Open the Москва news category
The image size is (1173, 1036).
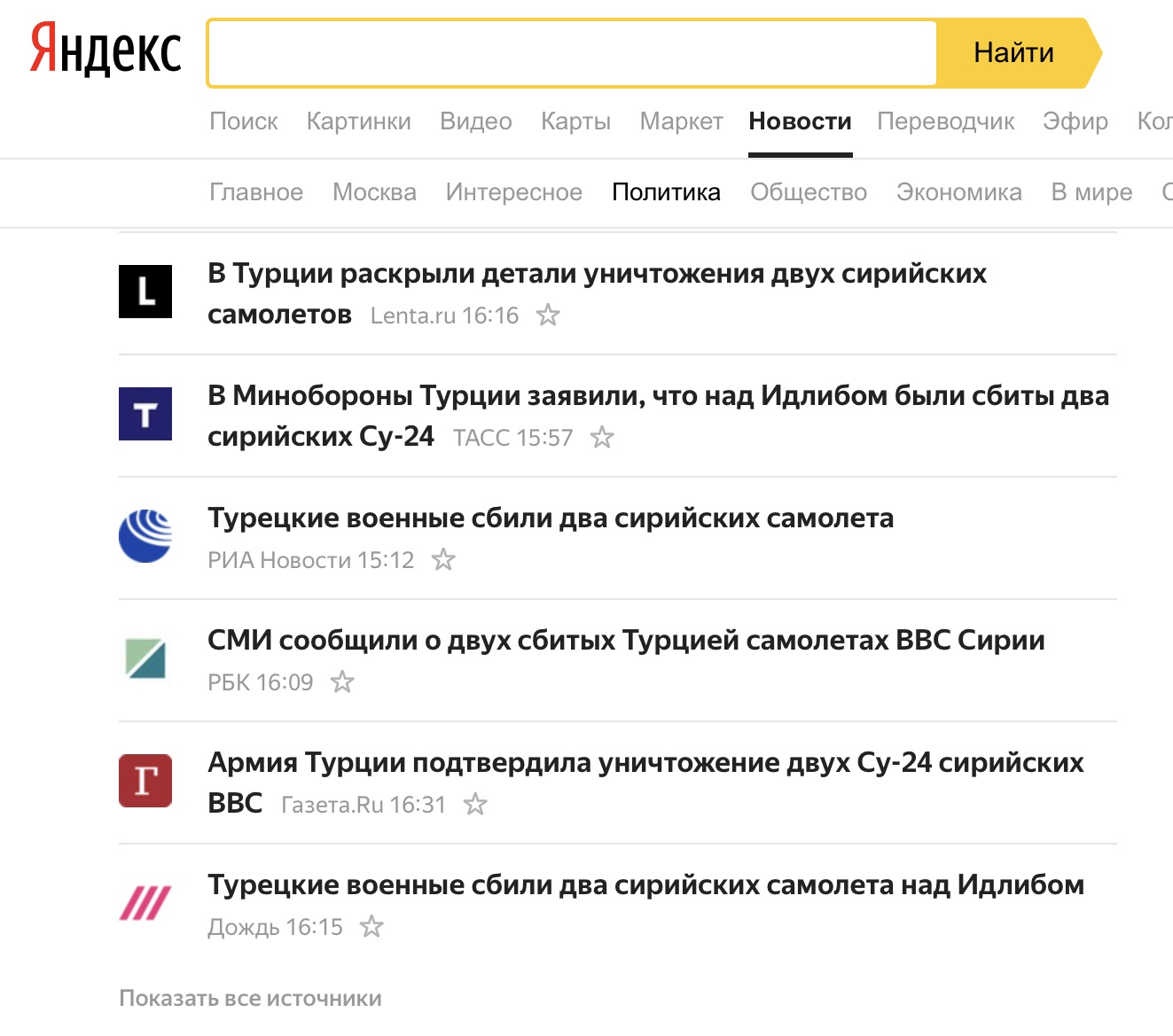pyautogui.click(x=375, y=192)
